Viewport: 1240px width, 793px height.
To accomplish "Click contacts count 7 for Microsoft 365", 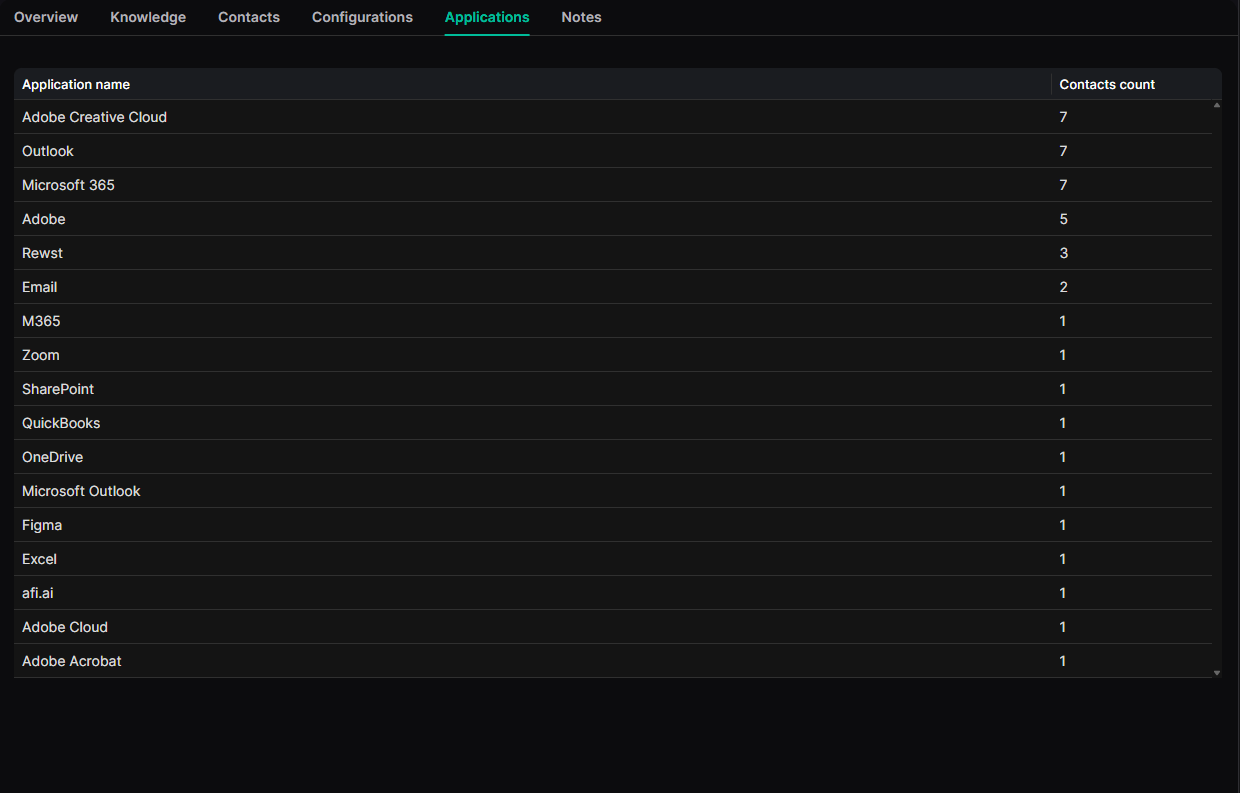I will tap(1063, 185).
